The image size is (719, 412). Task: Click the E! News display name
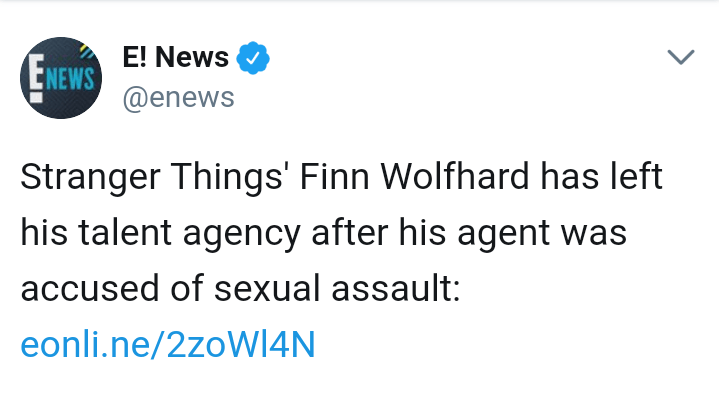click(175, 58)
